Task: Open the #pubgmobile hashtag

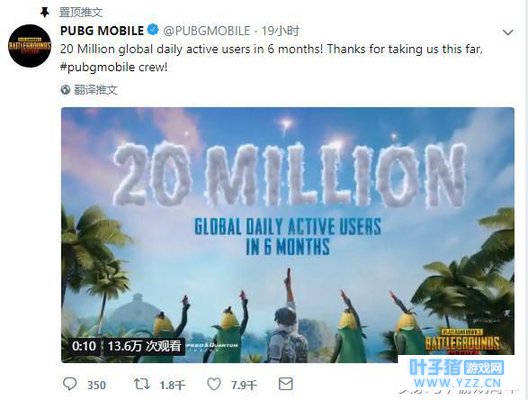Action: click(98, 67)
